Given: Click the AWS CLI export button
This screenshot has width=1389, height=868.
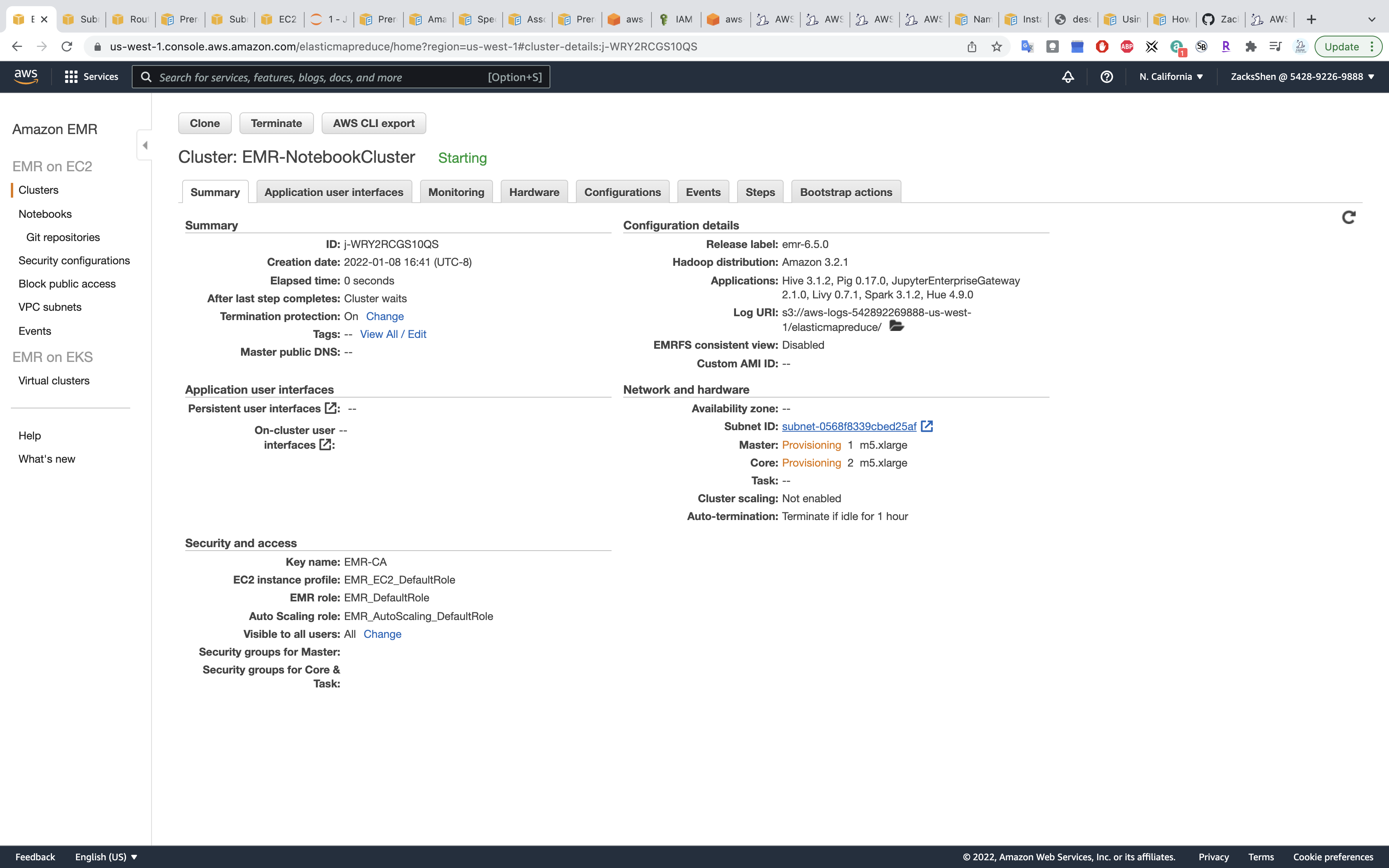Looking at the screenshot, I should click(x=374, y=123).
